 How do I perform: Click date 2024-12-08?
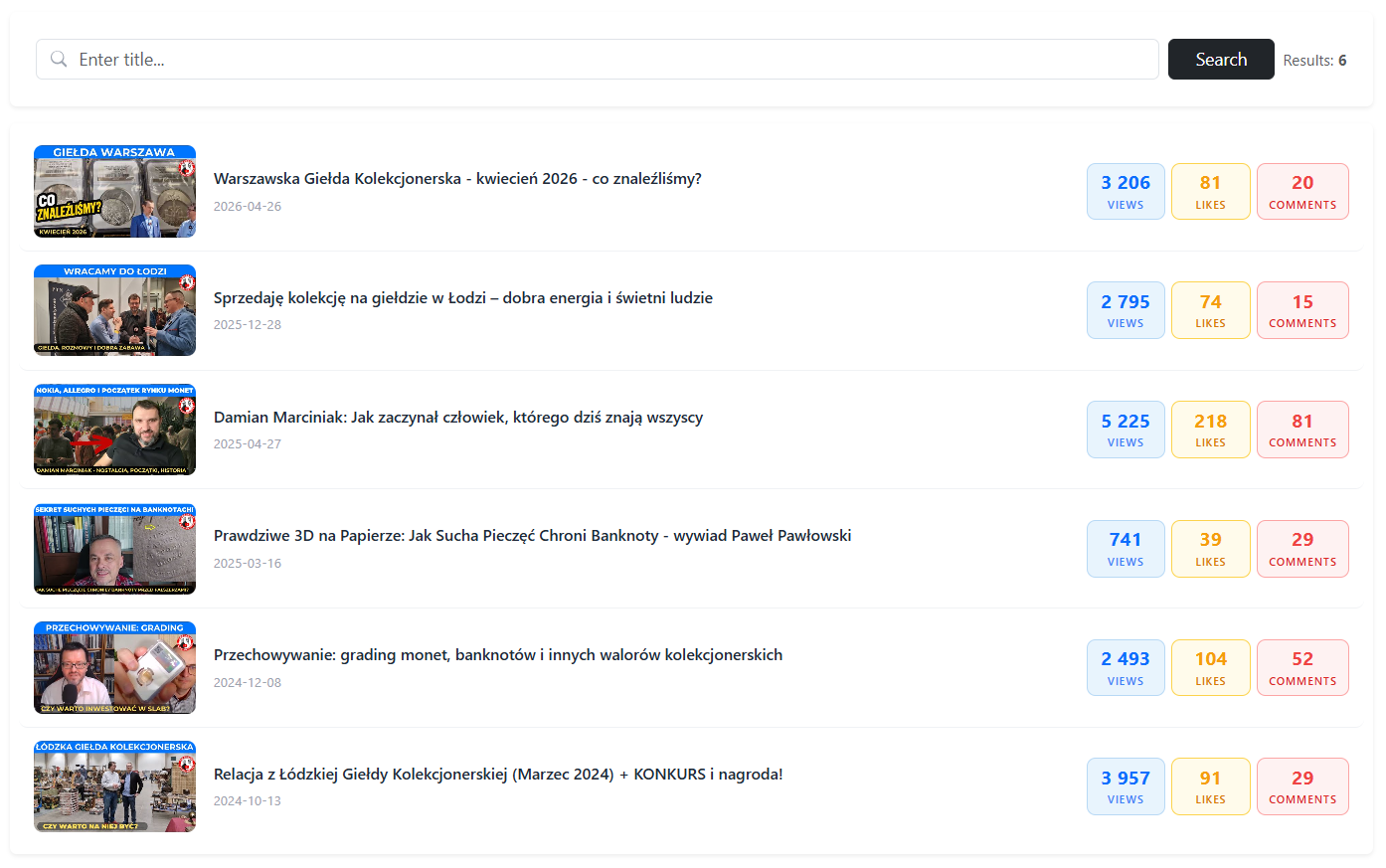(248, 683)
